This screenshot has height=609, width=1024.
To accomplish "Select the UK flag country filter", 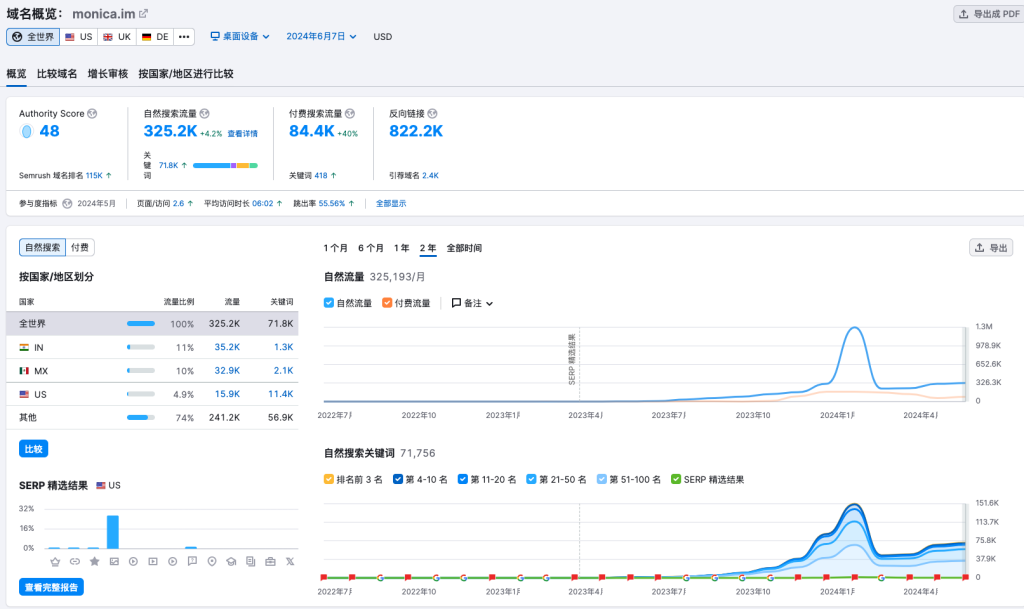I will 117,37.
